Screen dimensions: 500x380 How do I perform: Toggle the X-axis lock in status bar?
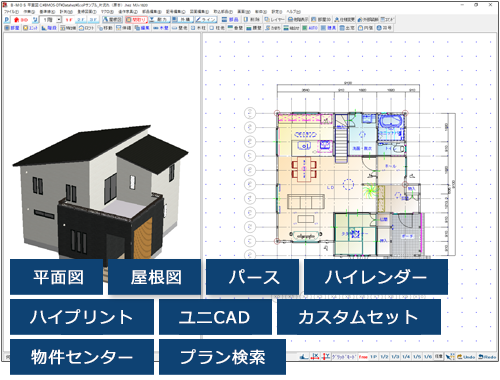[315, 357]
